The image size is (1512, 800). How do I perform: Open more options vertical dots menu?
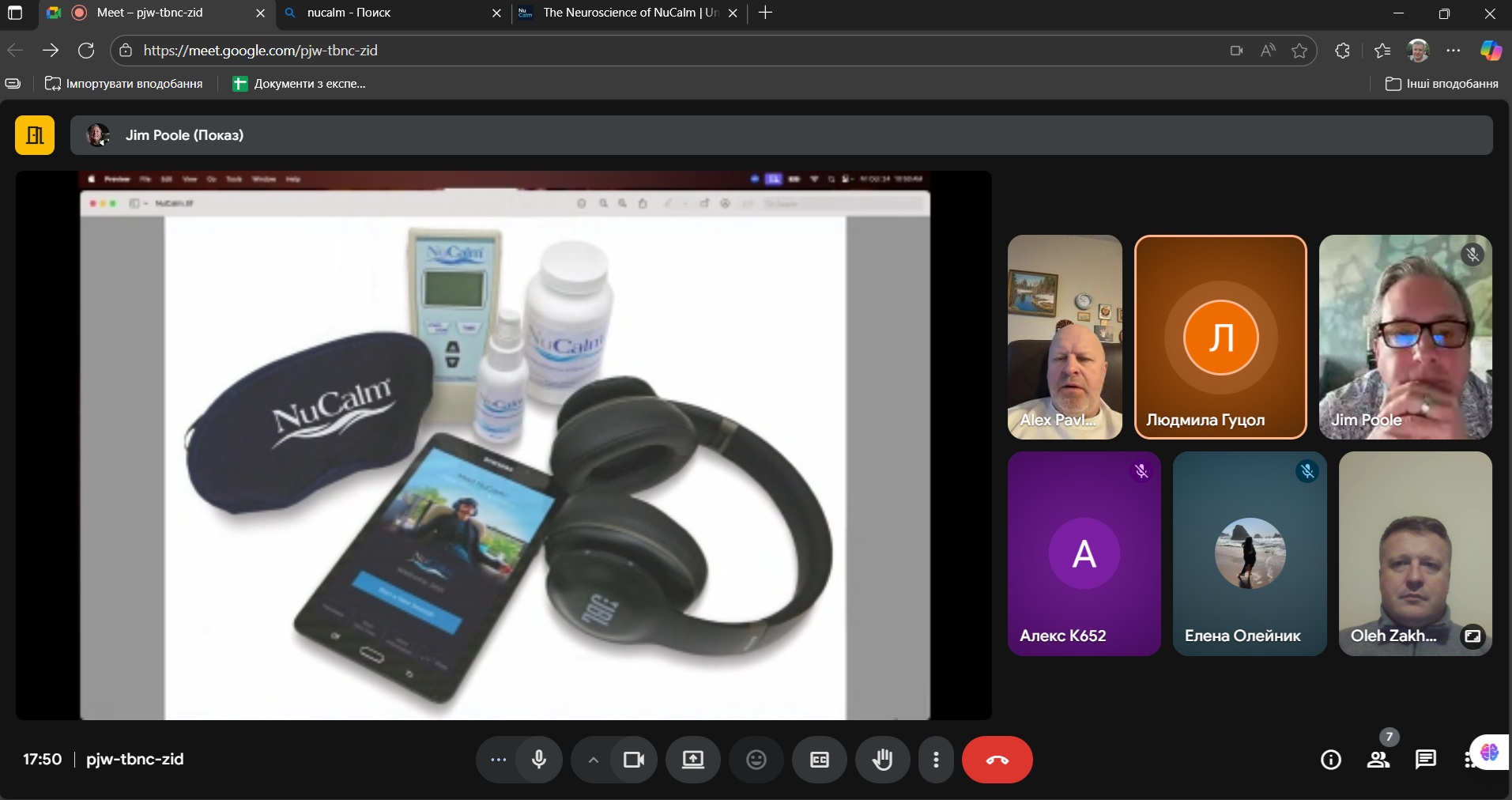[936, 760]
